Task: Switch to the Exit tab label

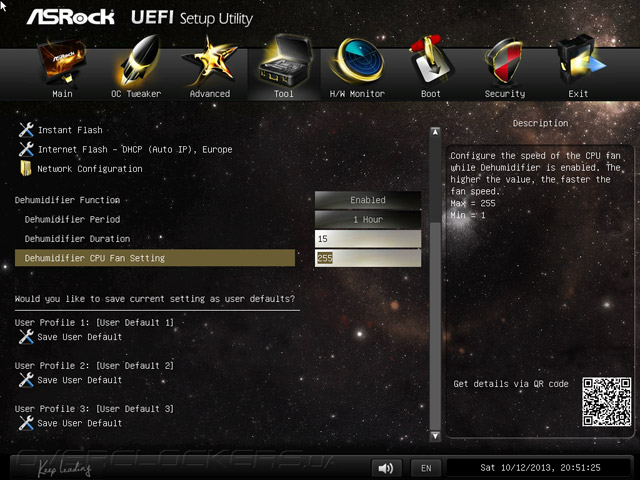Action: (578, 94)
